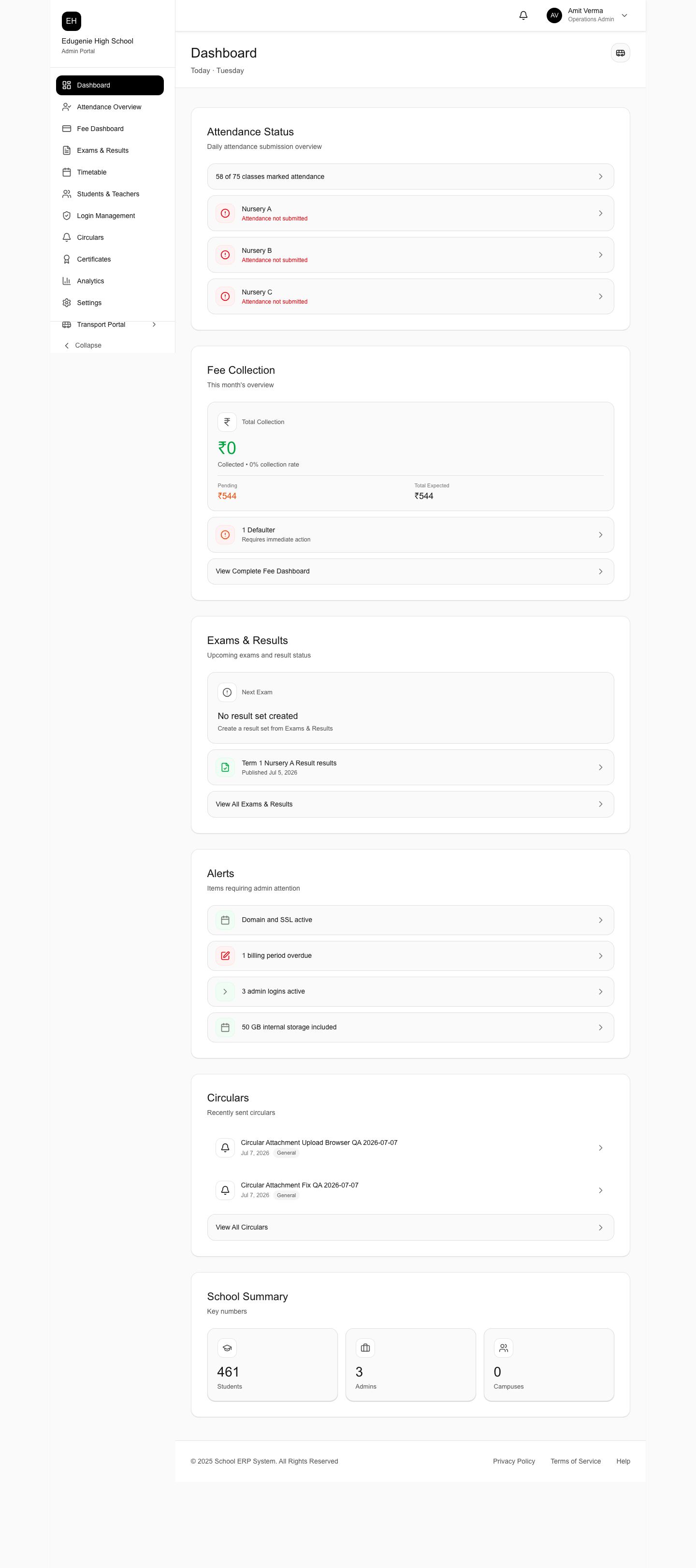The width and height of the screenshot is (696, 1568).
Task: Click the AV user avatar
Action: [553, 15]
